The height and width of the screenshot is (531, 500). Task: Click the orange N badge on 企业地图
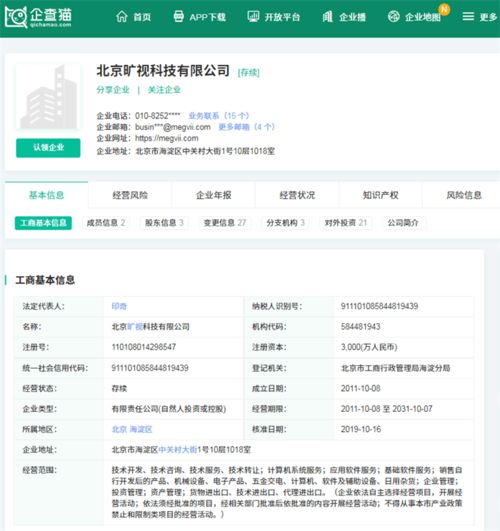click(x=444, y=9)
